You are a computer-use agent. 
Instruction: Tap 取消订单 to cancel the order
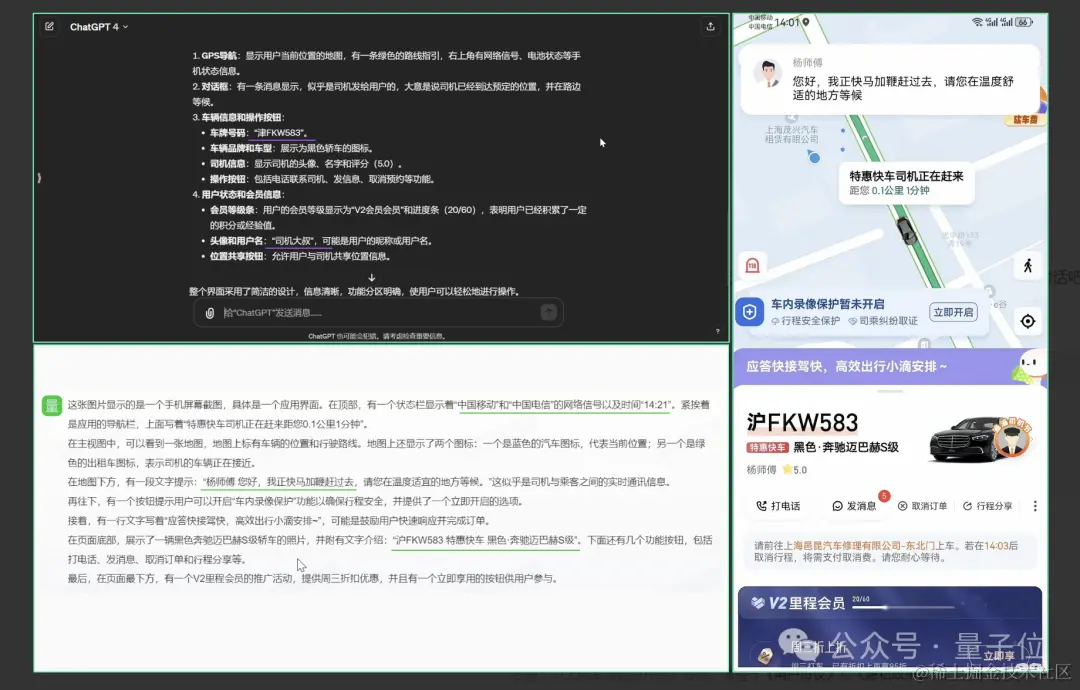point(903,505)
